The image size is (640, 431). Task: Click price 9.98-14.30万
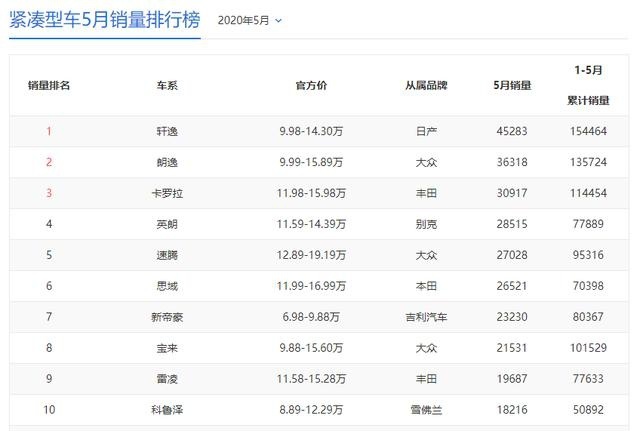pos(311,131)
